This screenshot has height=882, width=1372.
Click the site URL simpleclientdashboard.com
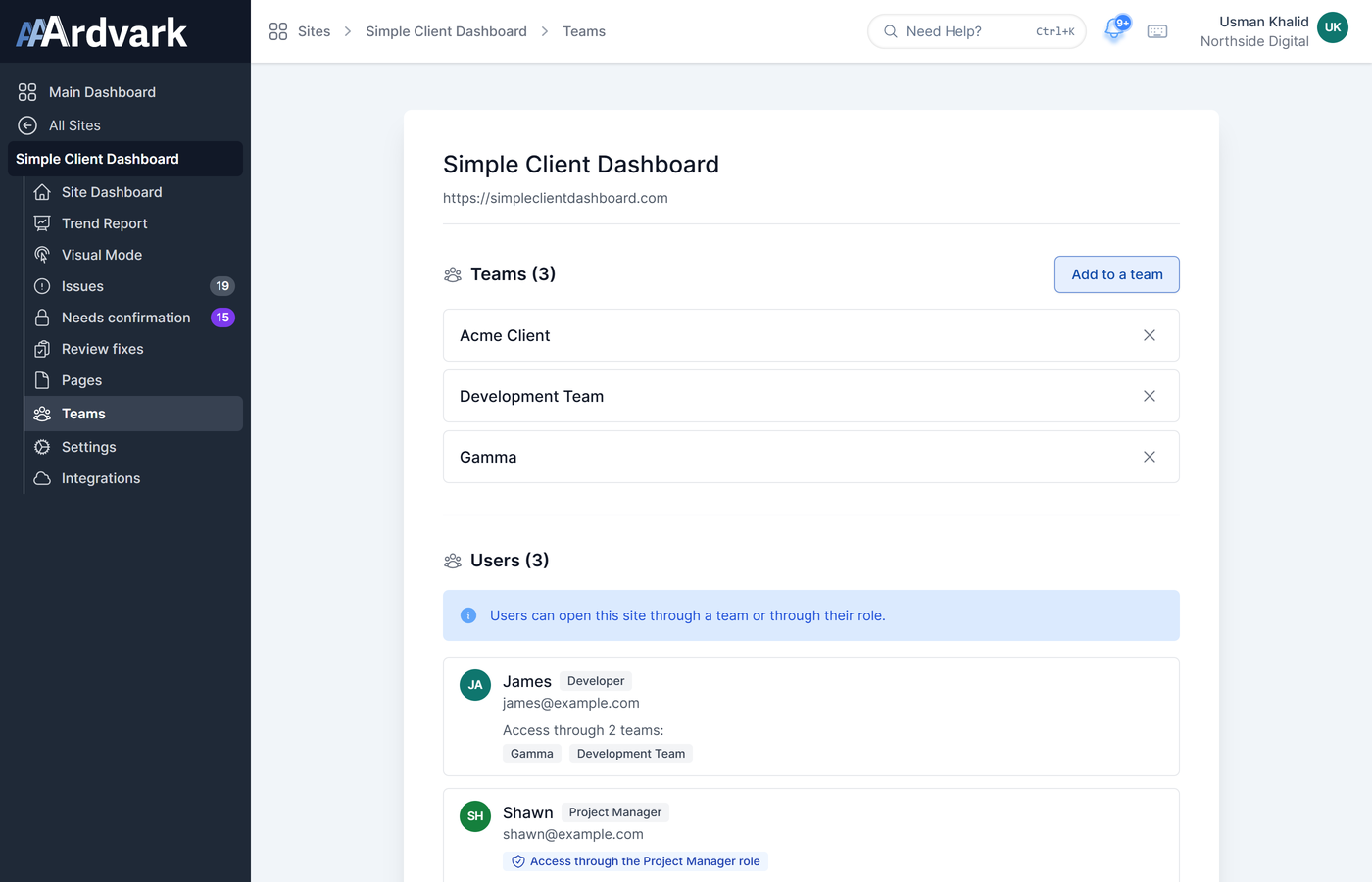(x=556, y=198)
